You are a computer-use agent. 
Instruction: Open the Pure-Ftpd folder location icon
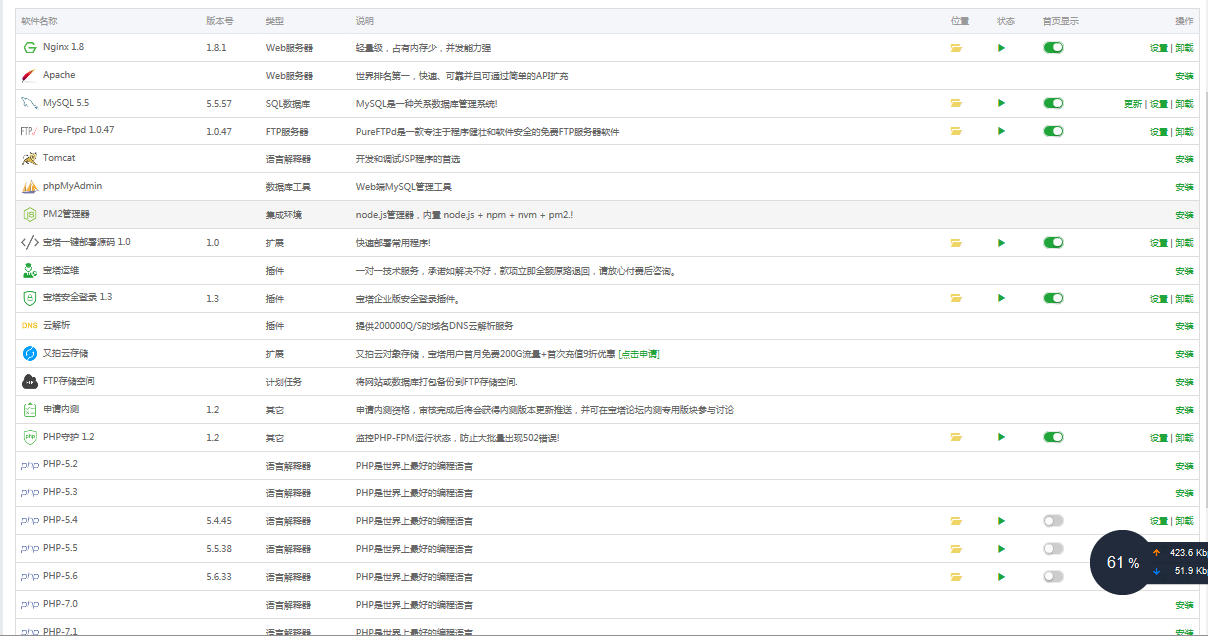[x=956, y=131]
